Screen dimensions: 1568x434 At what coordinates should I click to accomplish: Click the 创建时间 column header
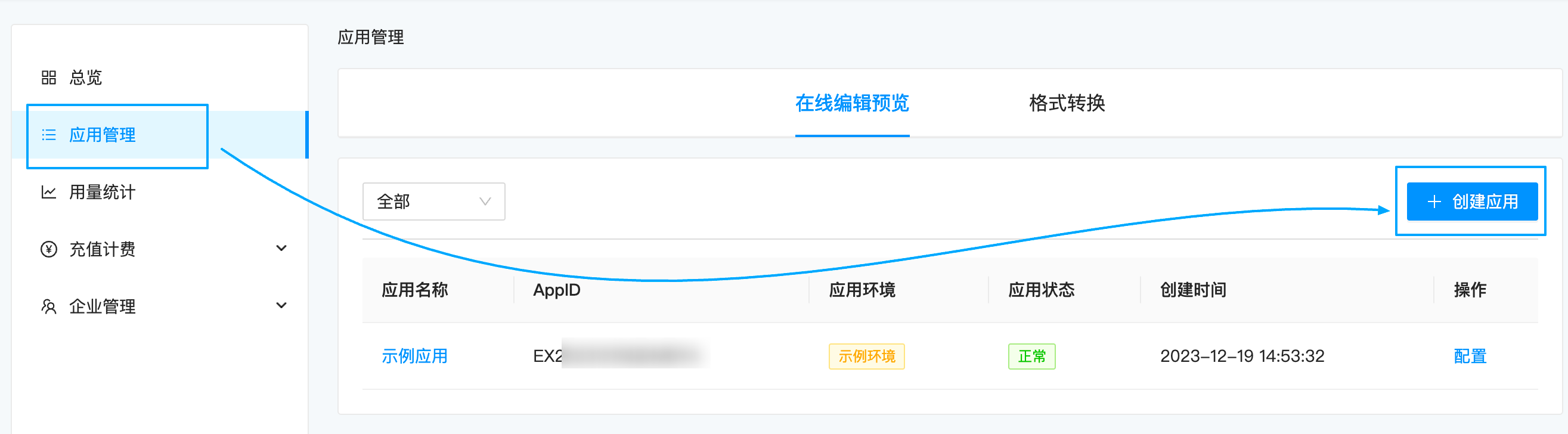point(1193,290)
